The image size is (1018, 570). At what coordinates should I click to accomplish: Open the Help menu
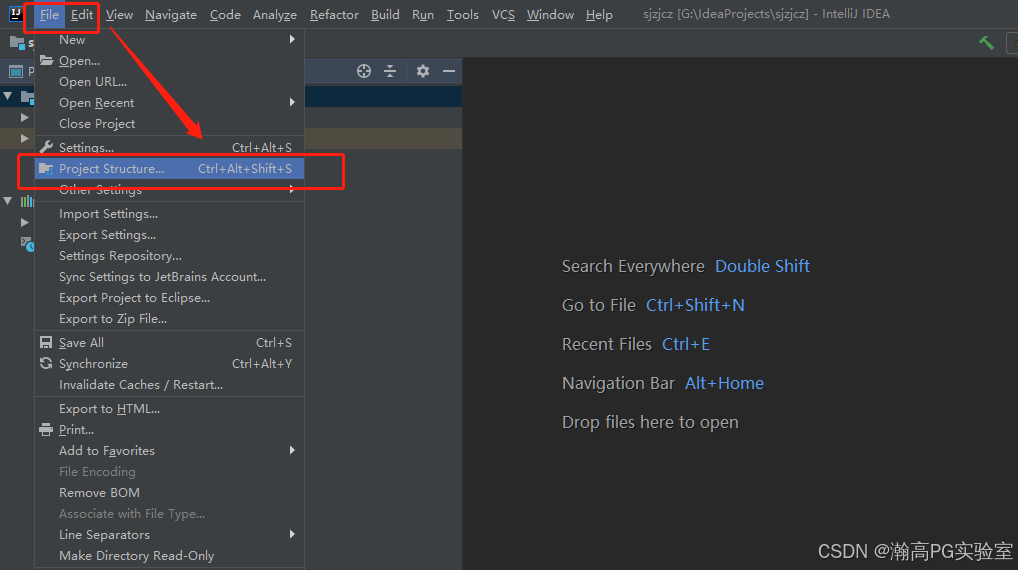[x=599, y=14]
